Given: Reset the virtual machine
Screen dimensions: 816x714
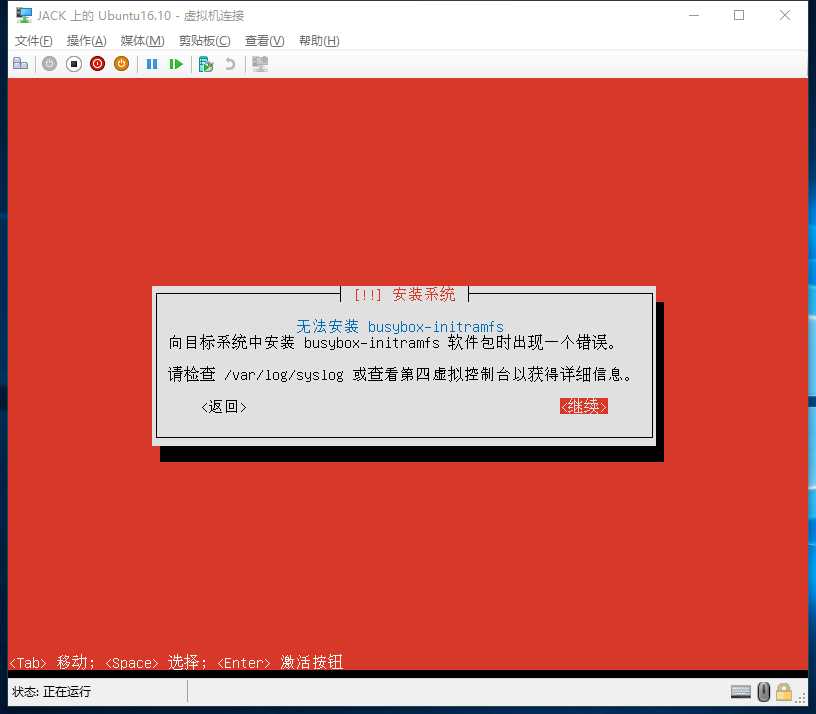Looking at the screenshot, I should click(177, 63).
